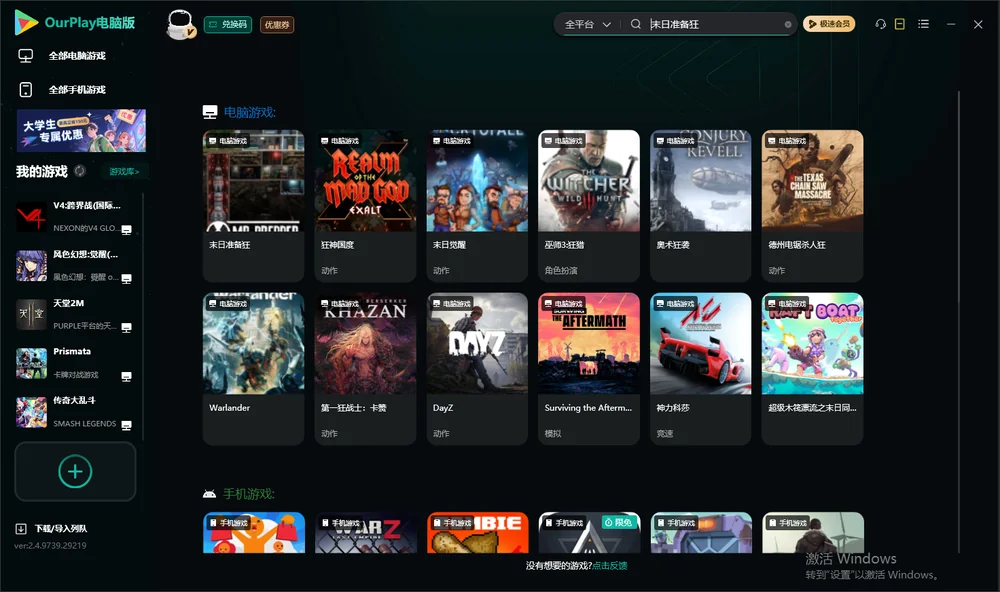This screenshot has height=592, width=1000.
Task: Open the 德州电锯杀人狂 game card
Action: click(812, 206)
